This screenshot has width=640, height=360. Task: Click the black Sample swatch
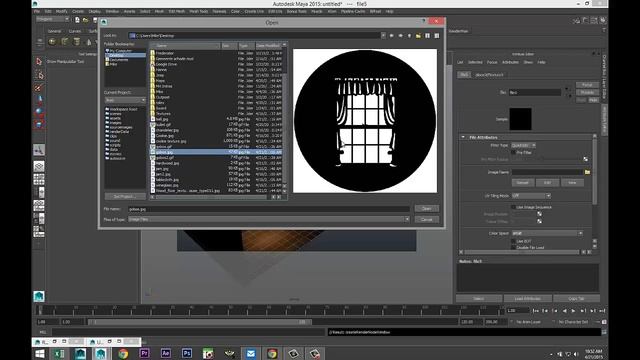520,119
